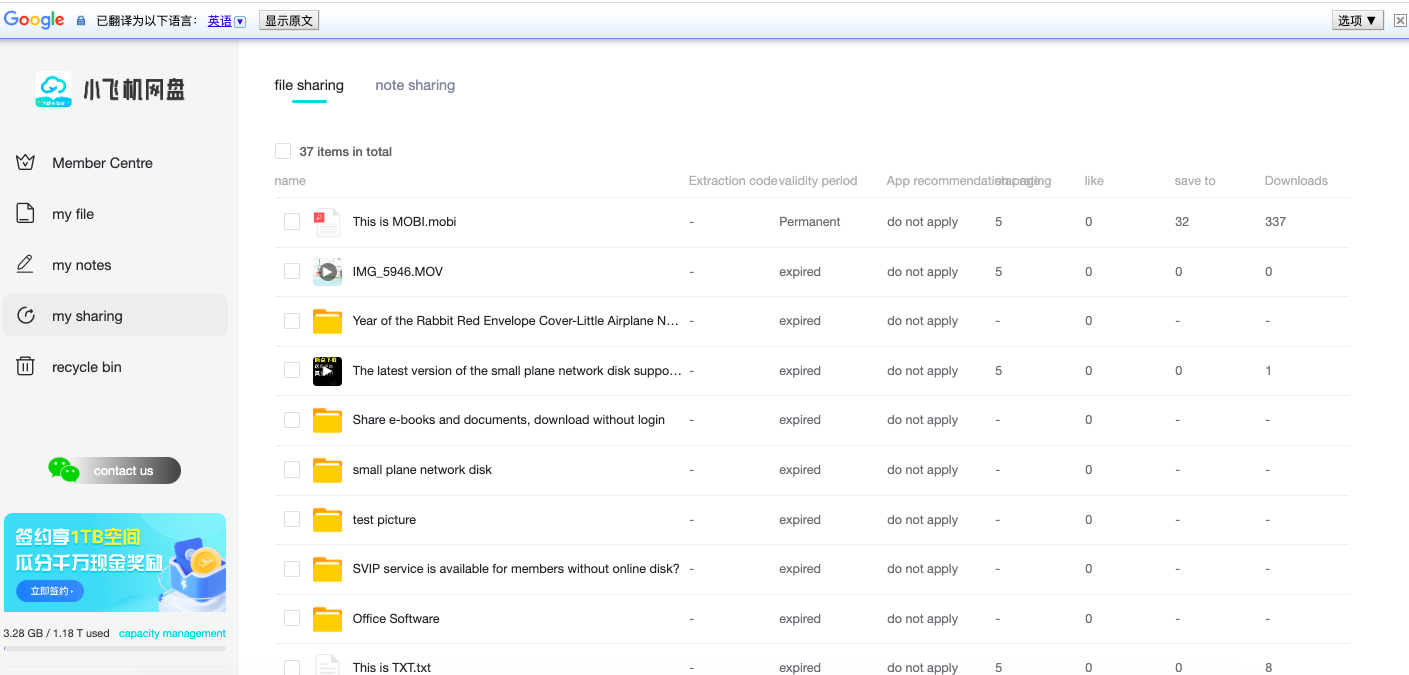Open the capacity management link

172,633
